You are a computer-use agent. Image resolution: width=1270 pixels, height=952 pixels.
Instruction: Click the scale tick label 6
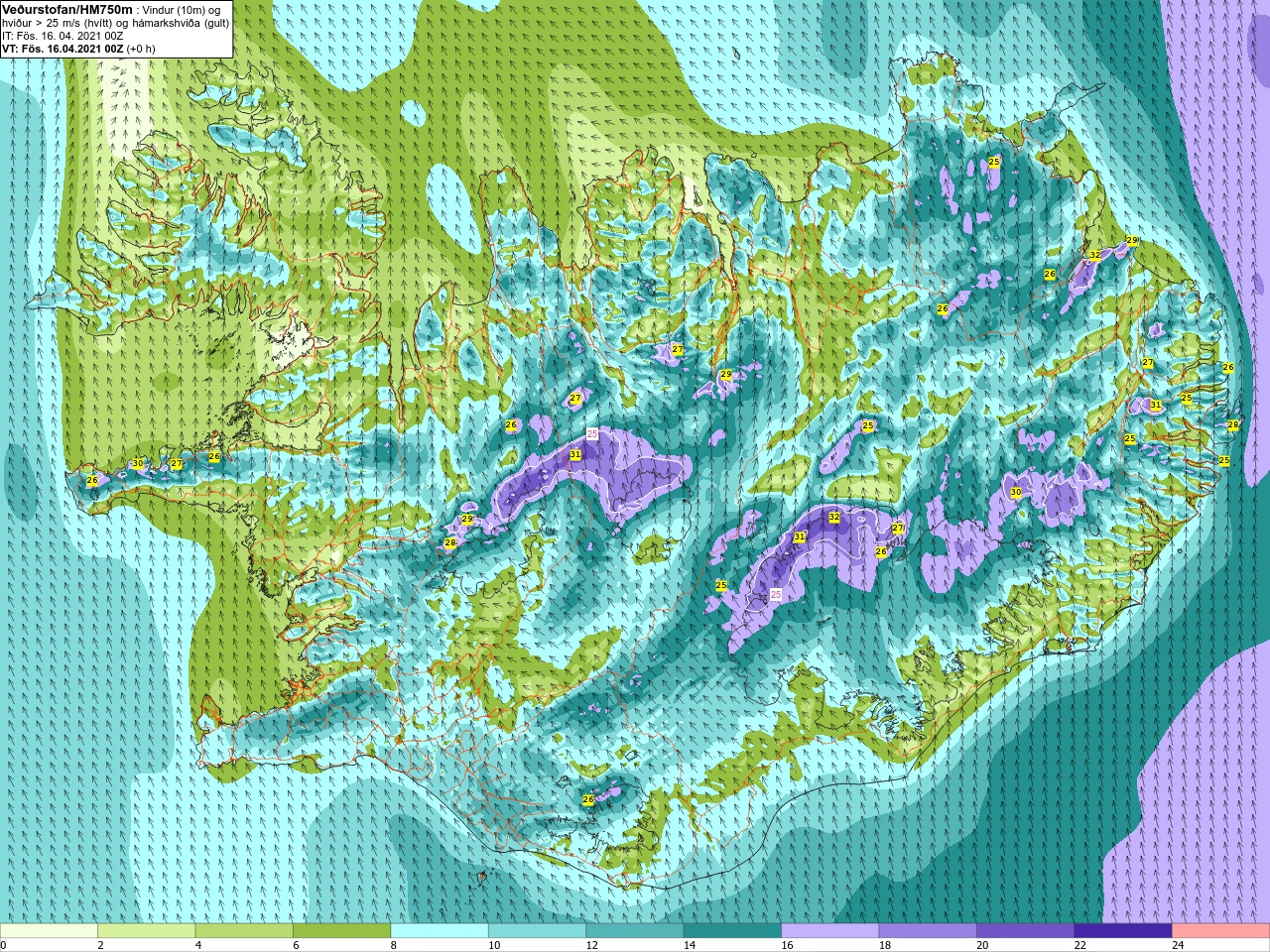[296, 945]
